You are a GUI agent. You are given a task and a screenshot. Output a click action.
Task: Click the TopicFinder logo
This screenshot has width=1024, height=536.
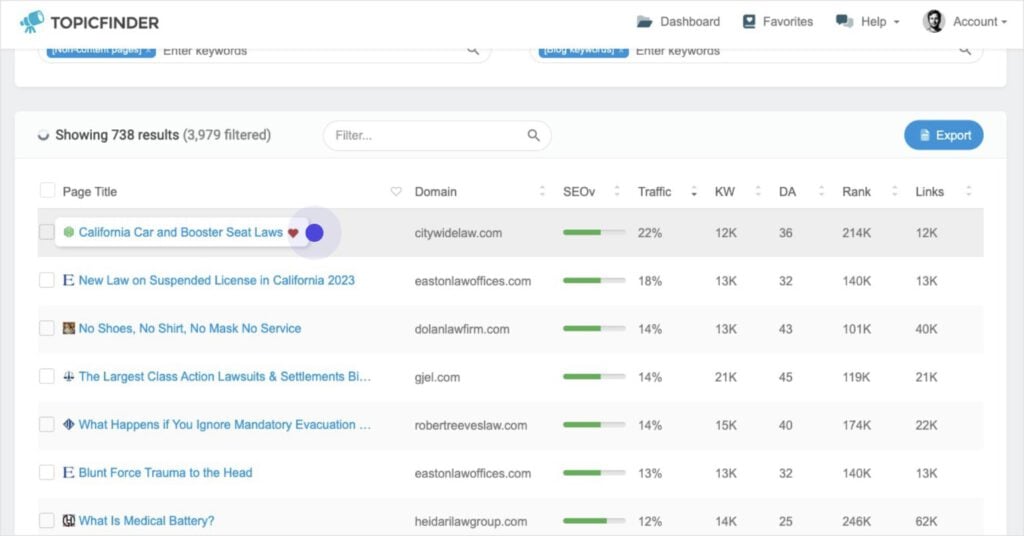click(89, 22)
